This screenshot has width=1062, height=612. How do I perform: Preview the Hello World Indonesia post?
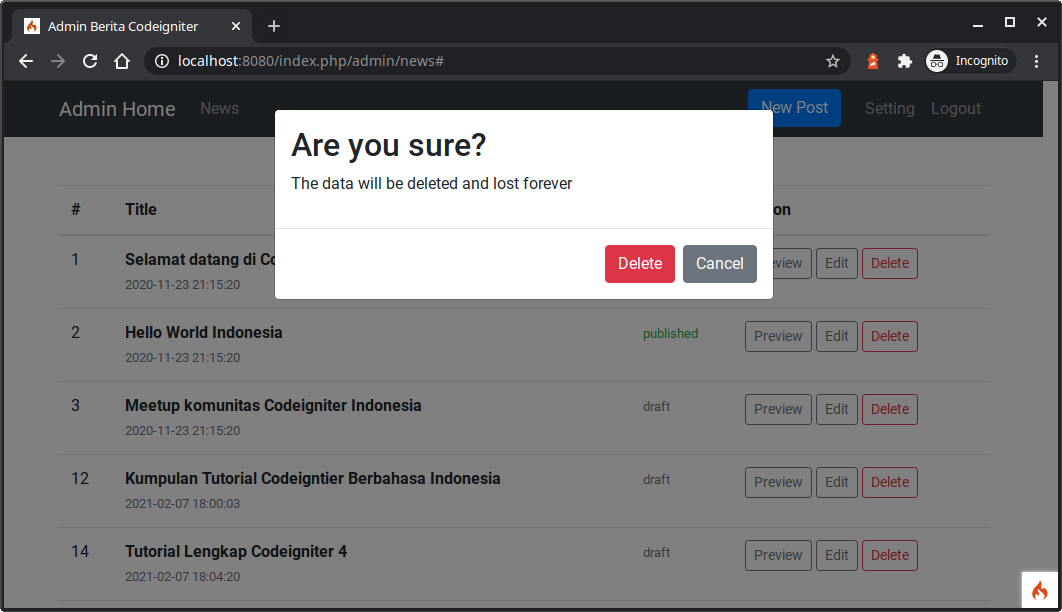(x=778, y=336)
